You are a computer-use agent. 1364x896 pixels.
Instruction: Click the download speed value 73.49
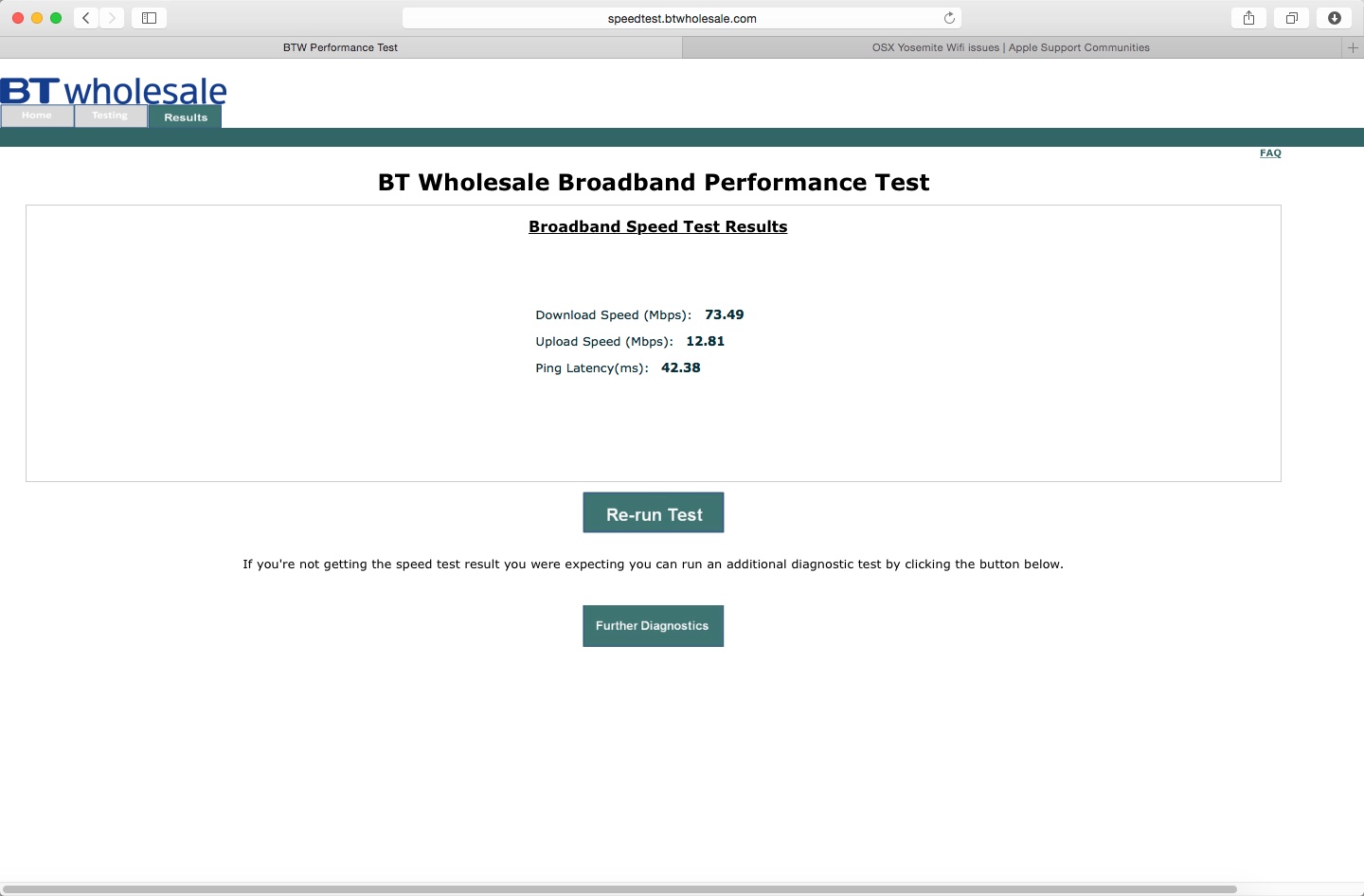click(x=725, y=314)
